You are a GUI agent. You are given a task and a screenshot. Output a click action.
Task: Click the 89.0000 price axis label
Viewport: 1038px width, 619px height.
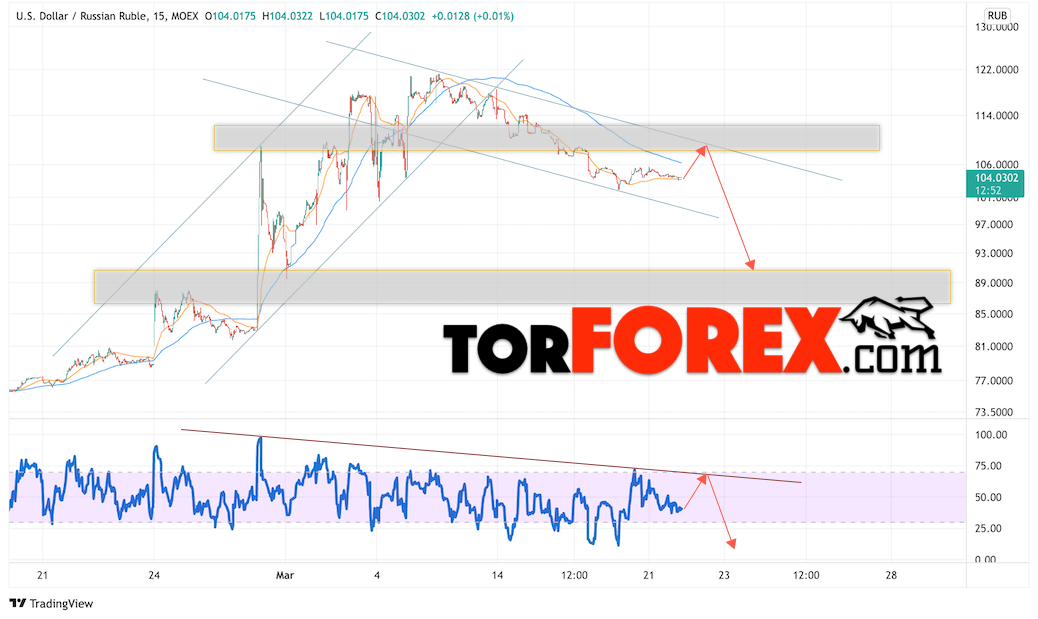coord(994,283)
